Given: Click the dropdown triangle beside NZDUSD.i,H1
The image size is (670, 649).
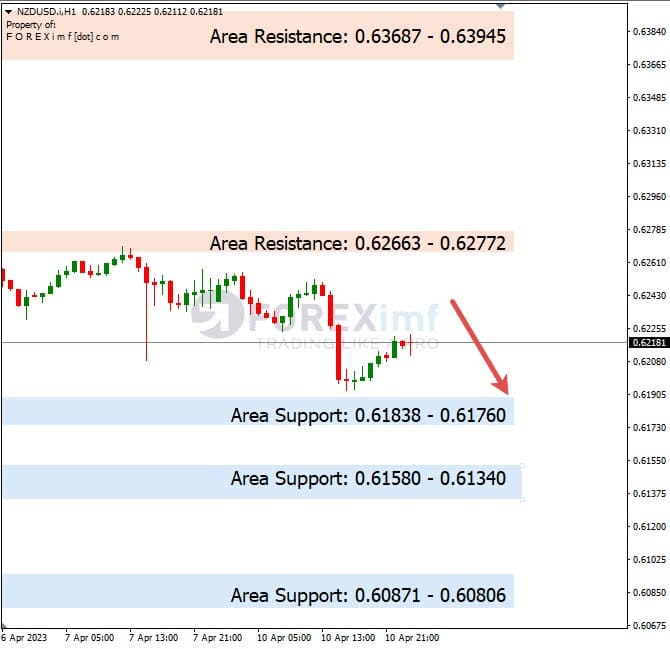Looking at the screenshot, I should [x=8, y=12].
